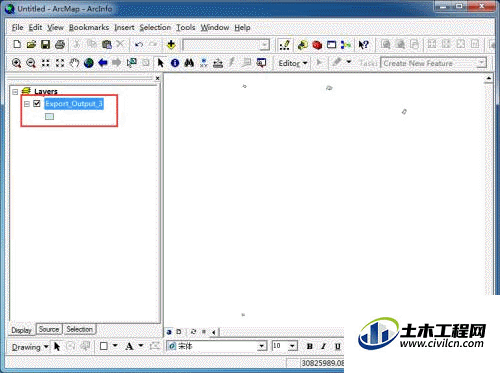Image resolution: width=500 pixels, height=373 pixels.
Task: Switch to the Selection tab
Action: click(x=79, y=329)
